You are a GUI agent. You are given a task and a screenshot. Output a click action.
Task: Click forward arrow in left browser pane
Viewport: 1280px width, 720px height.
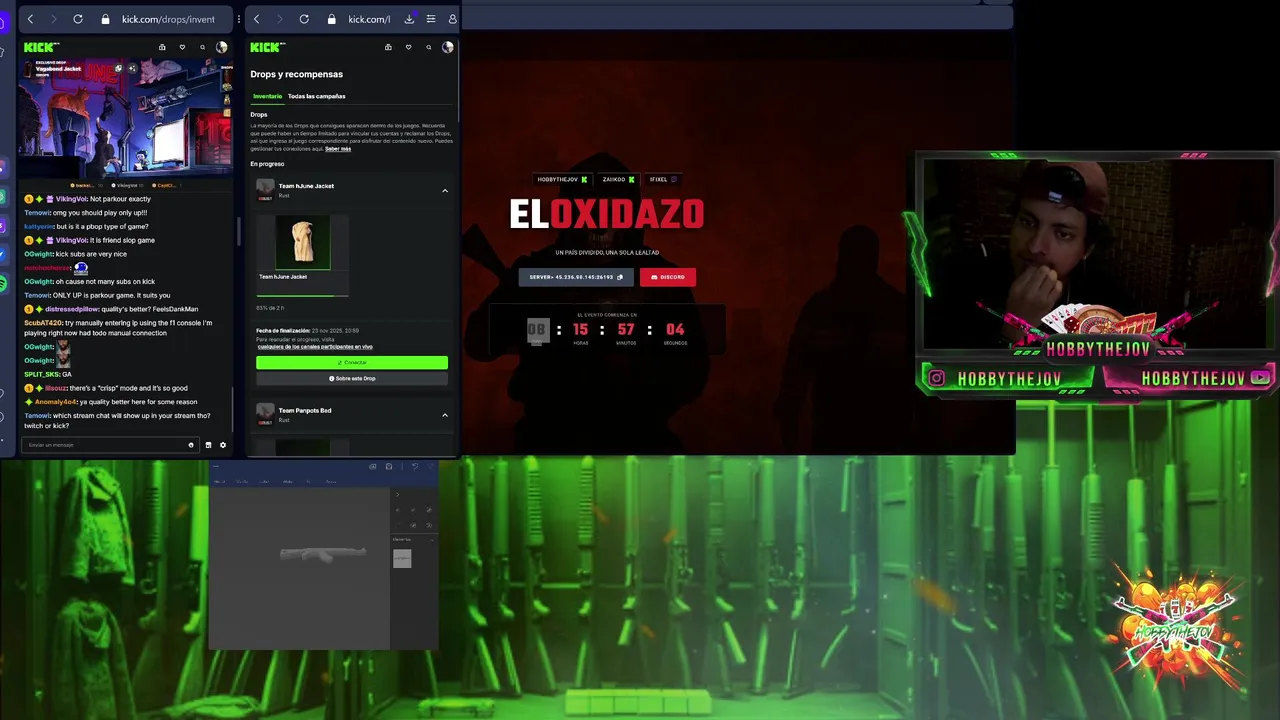tap(53, 19)
